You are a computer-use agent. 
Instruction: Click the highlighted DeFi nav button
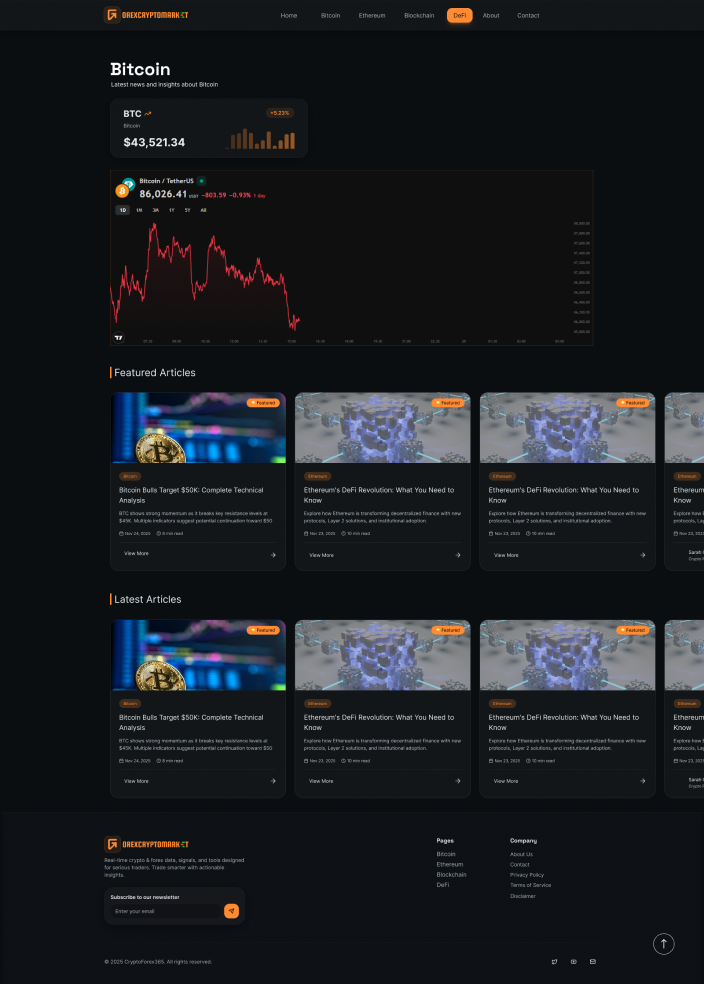point(460,16)
